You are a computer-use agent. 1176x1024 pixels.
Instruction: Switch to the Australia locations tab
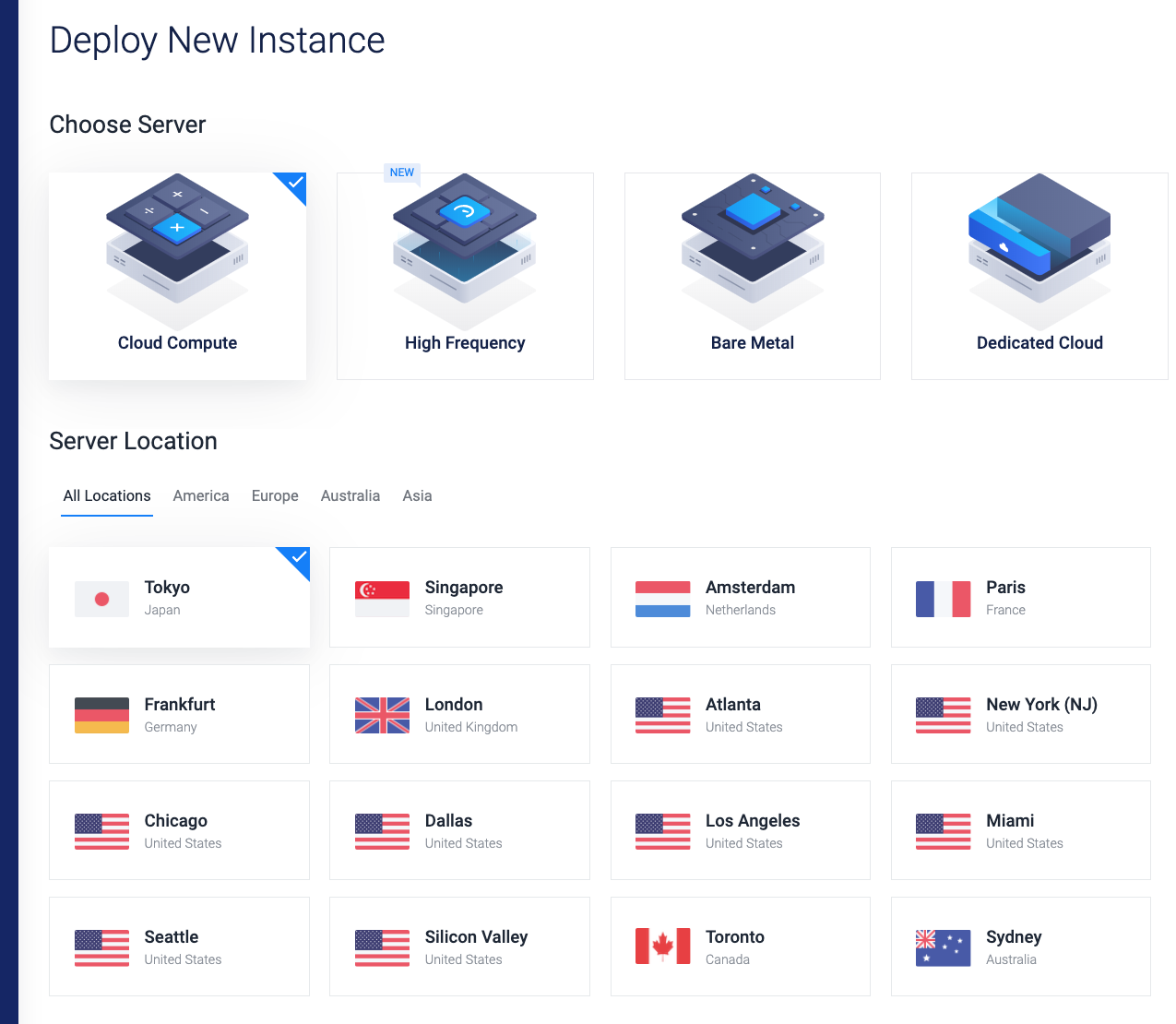pyautogui.click(x=350, y=496)
